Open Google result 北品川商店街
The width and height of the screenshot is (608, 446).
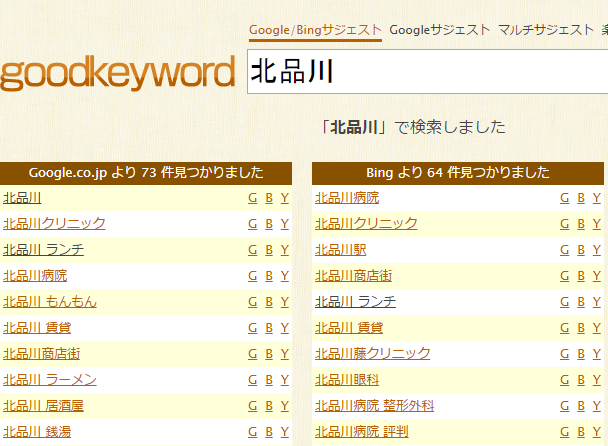tap(41, 354)
